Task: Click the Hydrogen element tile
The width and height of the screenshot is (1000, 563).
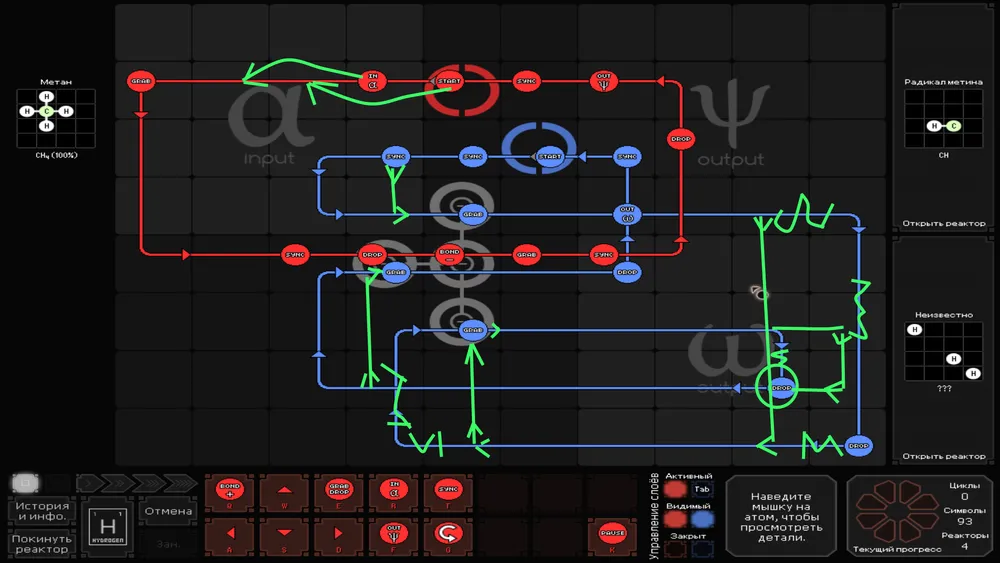Action: tap(108, 528)
